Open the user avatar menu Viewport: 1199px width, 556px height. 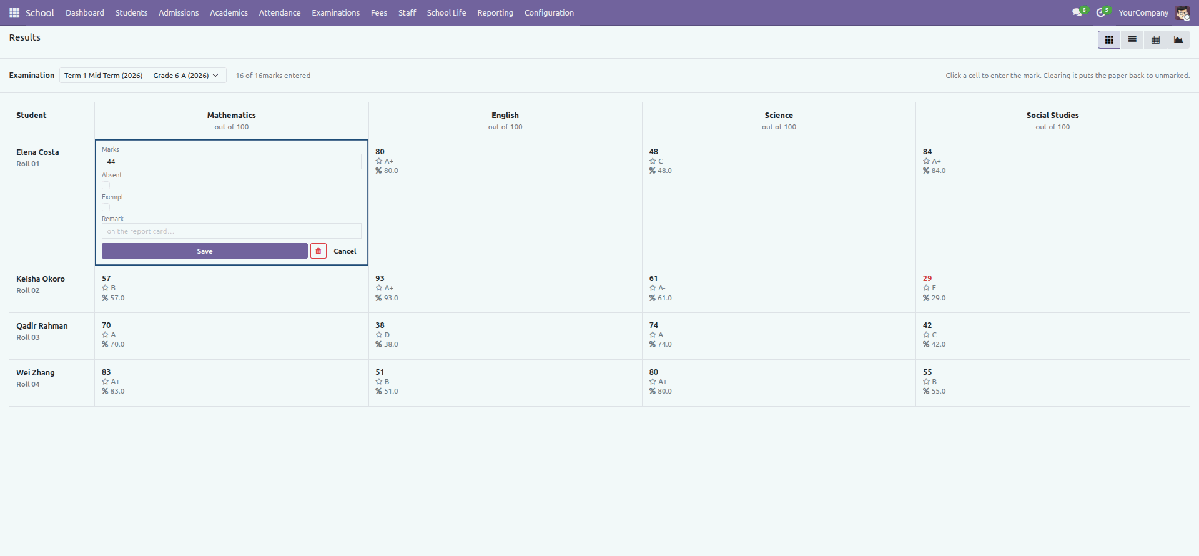(1182, 13)
